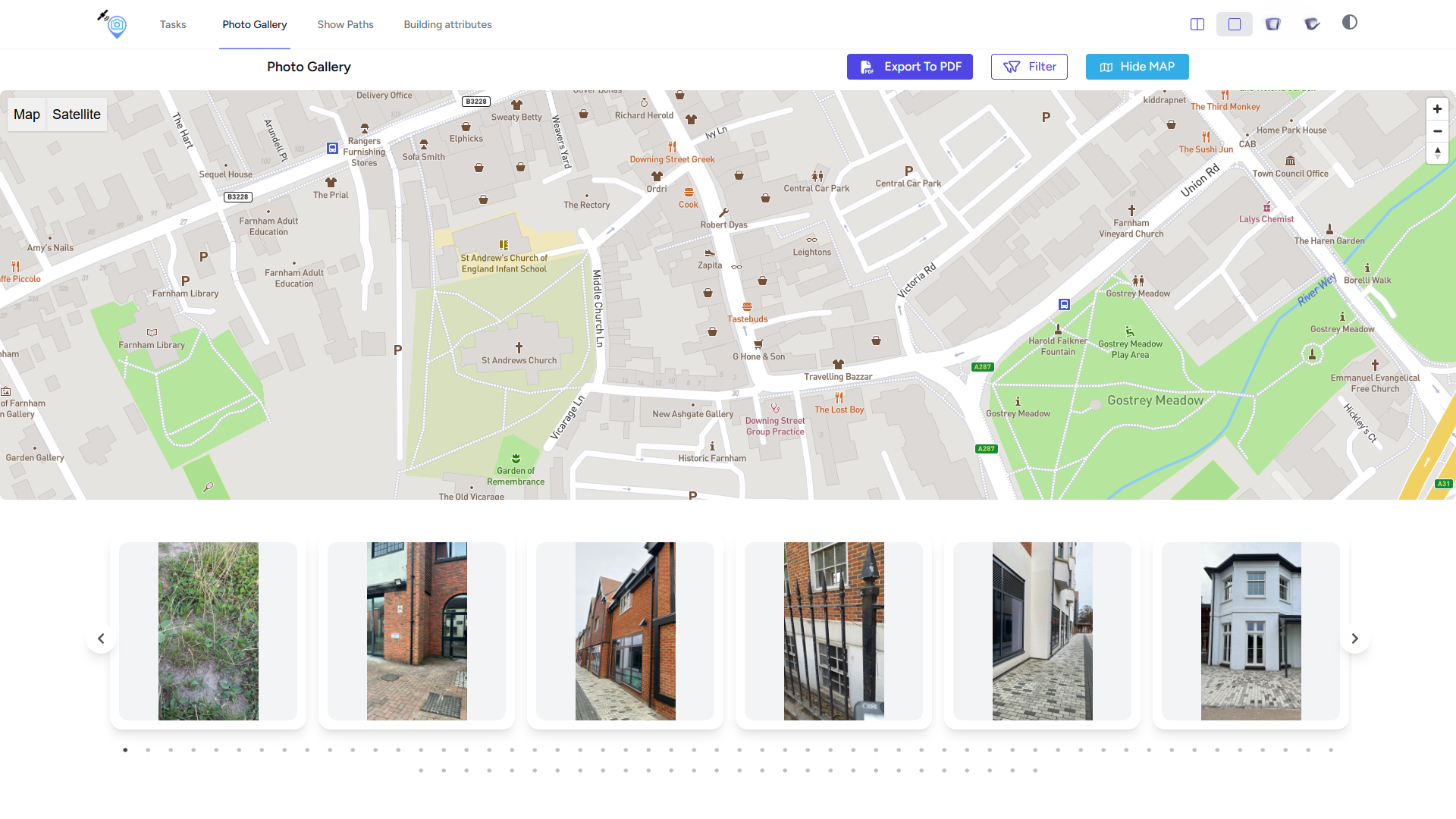
Task: Open the grass photo thumbnail
Action: click(208, 631)
